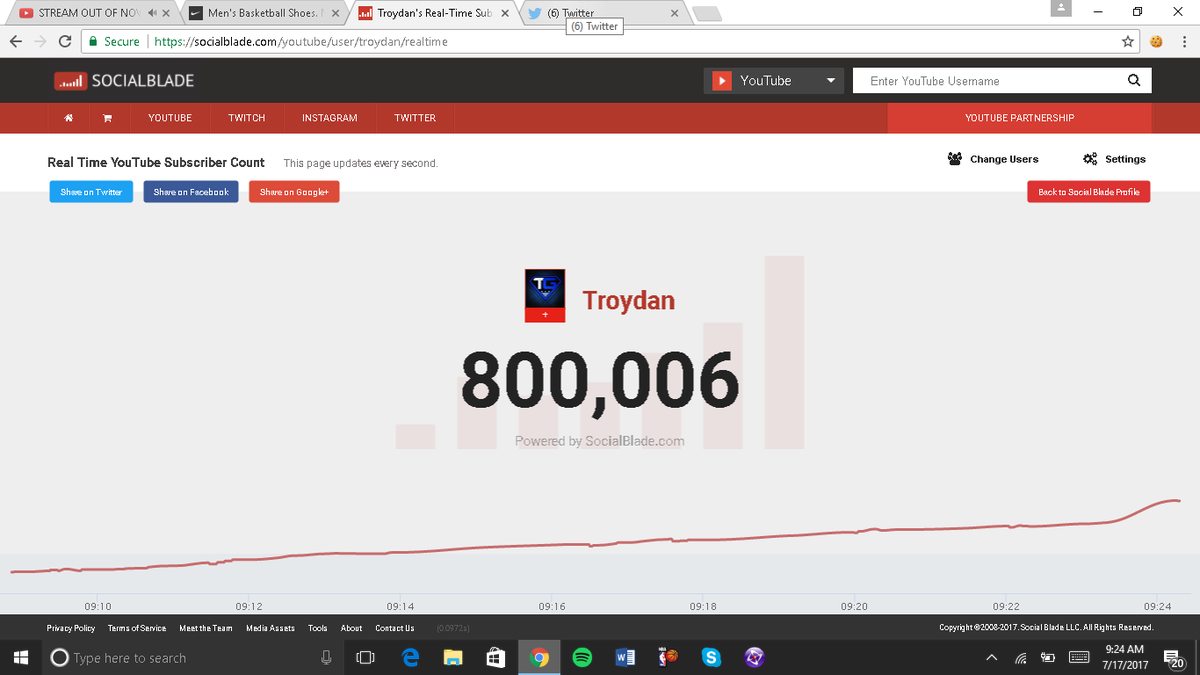
Task: Switch to Men's Basketball Shoes tab
Action: click(x=262, y=13)
